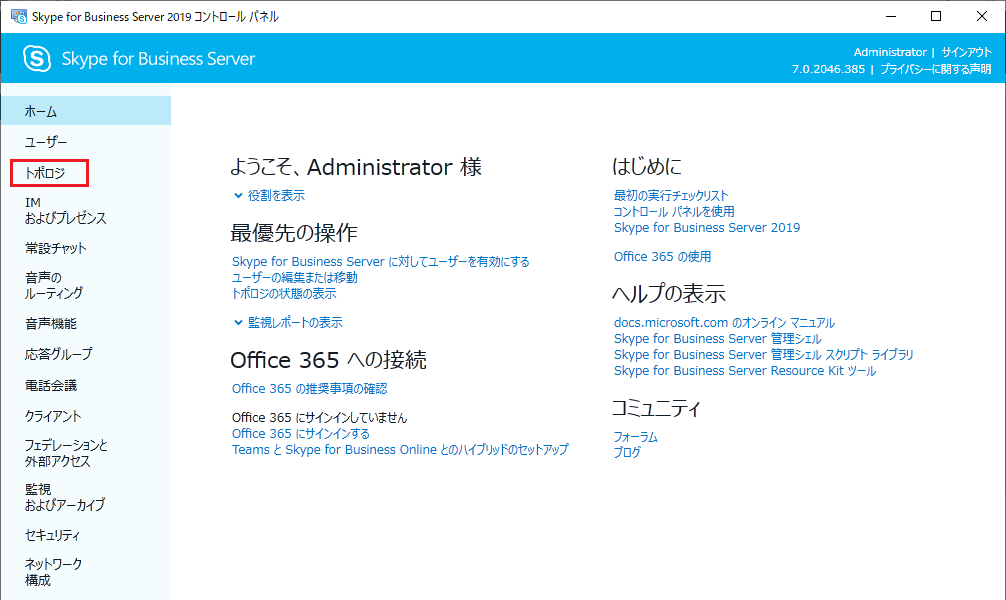Open Teams と Skype for Business Online hybrid setup link
This screenshot has width=1006, height=600.
400,450
